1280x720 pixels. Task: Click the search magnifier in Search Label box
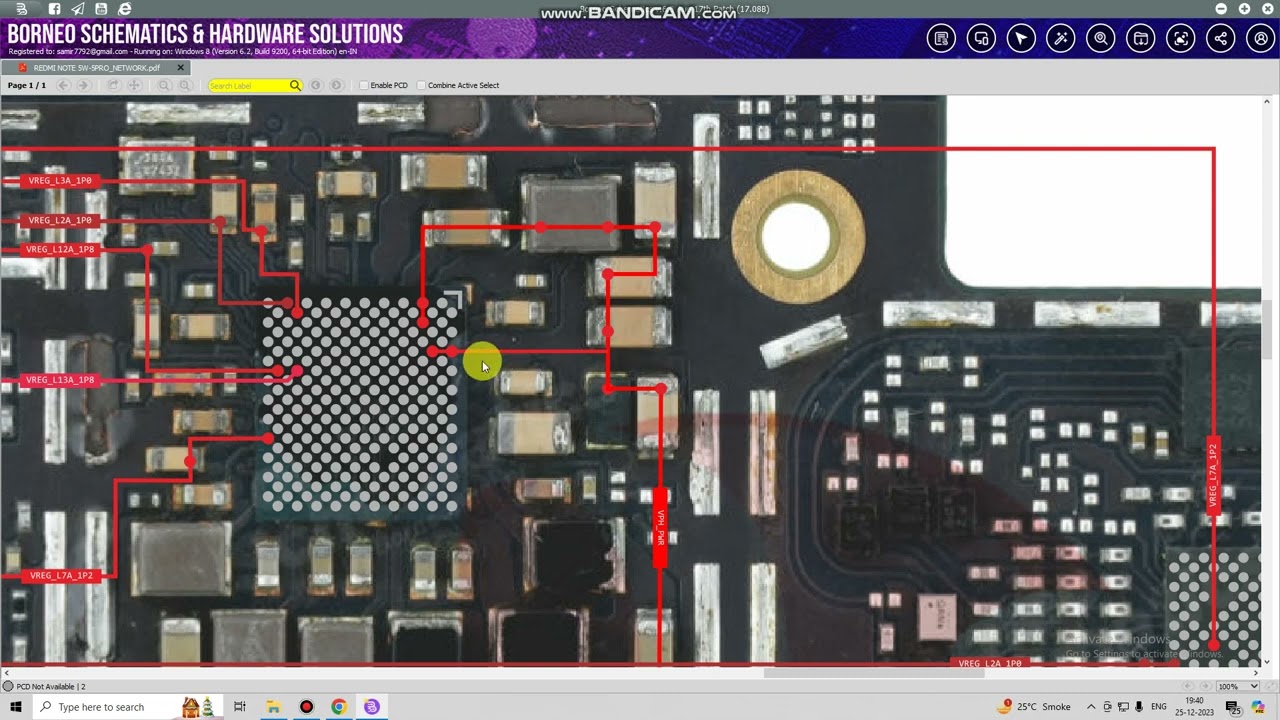click(x=295, y=85)
